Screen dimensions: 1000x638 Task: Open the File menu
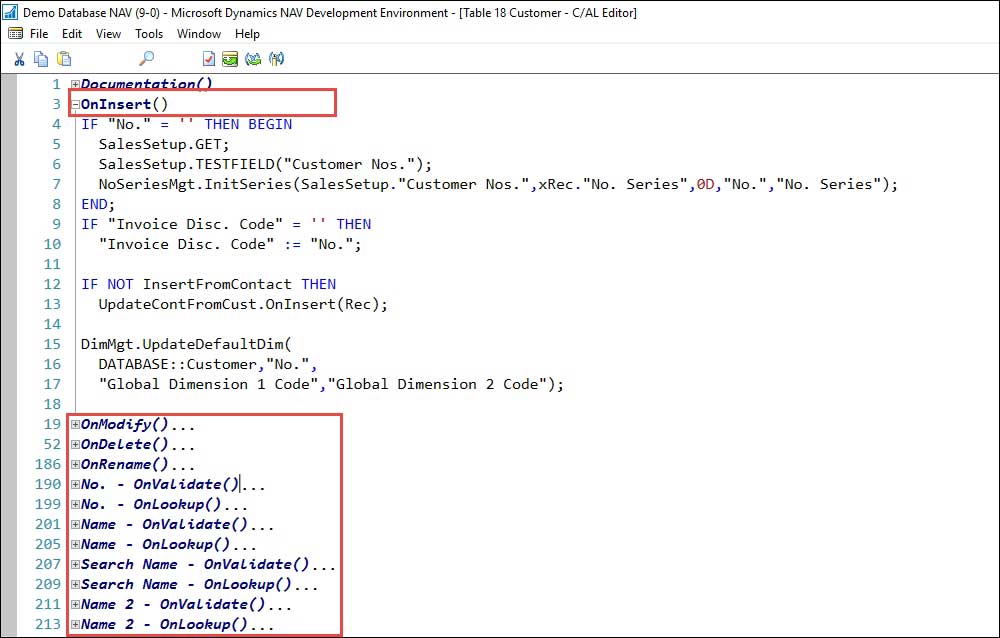click(39, 34)
